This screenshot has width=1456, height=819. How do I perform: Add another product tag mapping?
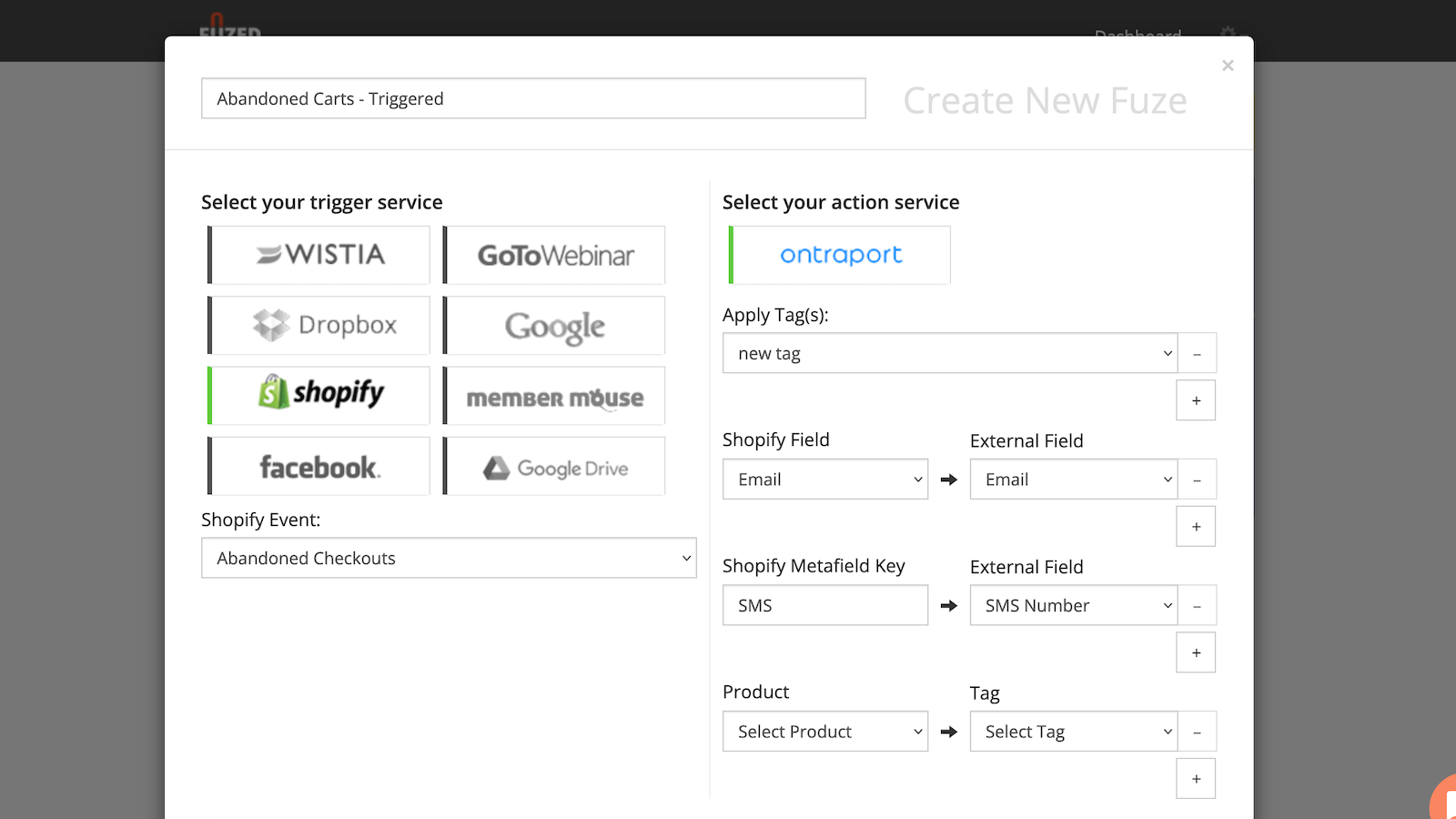point(1196,779)
